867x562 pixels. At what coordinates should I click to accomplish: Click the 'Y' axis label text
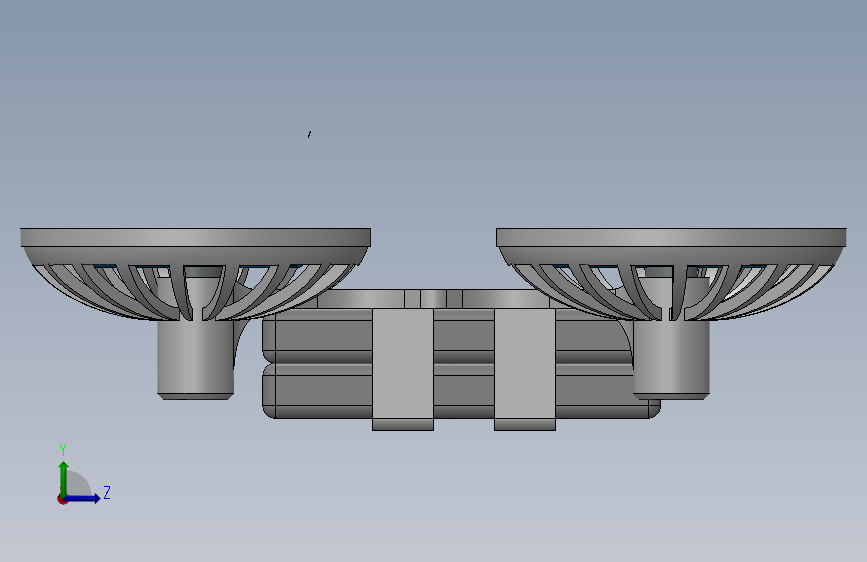[63, 450]
